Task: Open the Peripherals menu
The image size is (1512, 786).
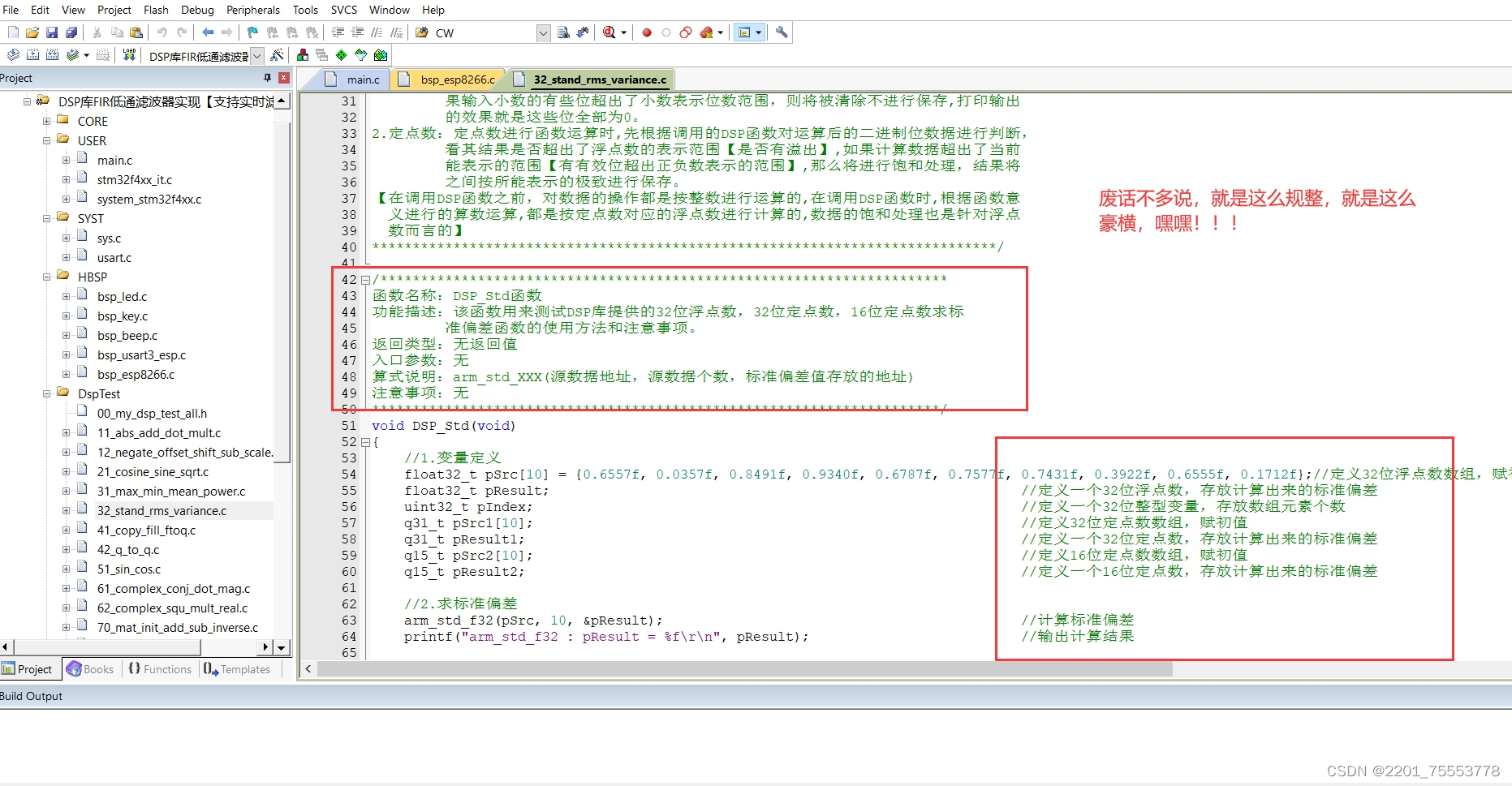Action: 253,10
